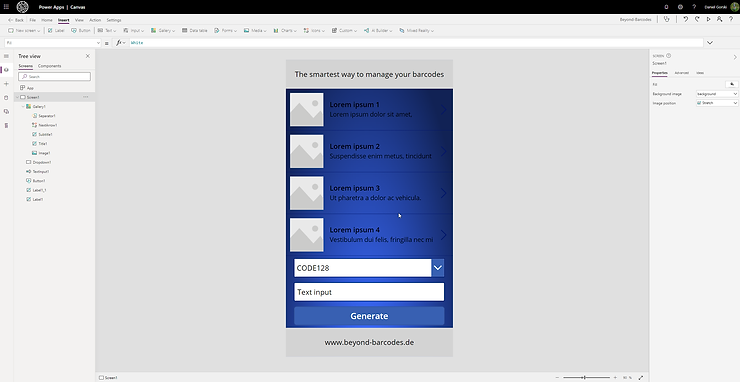The image size is (740, 382).
Task: Open the Data cylinder icon in sidebar
Action: [6, 98]
